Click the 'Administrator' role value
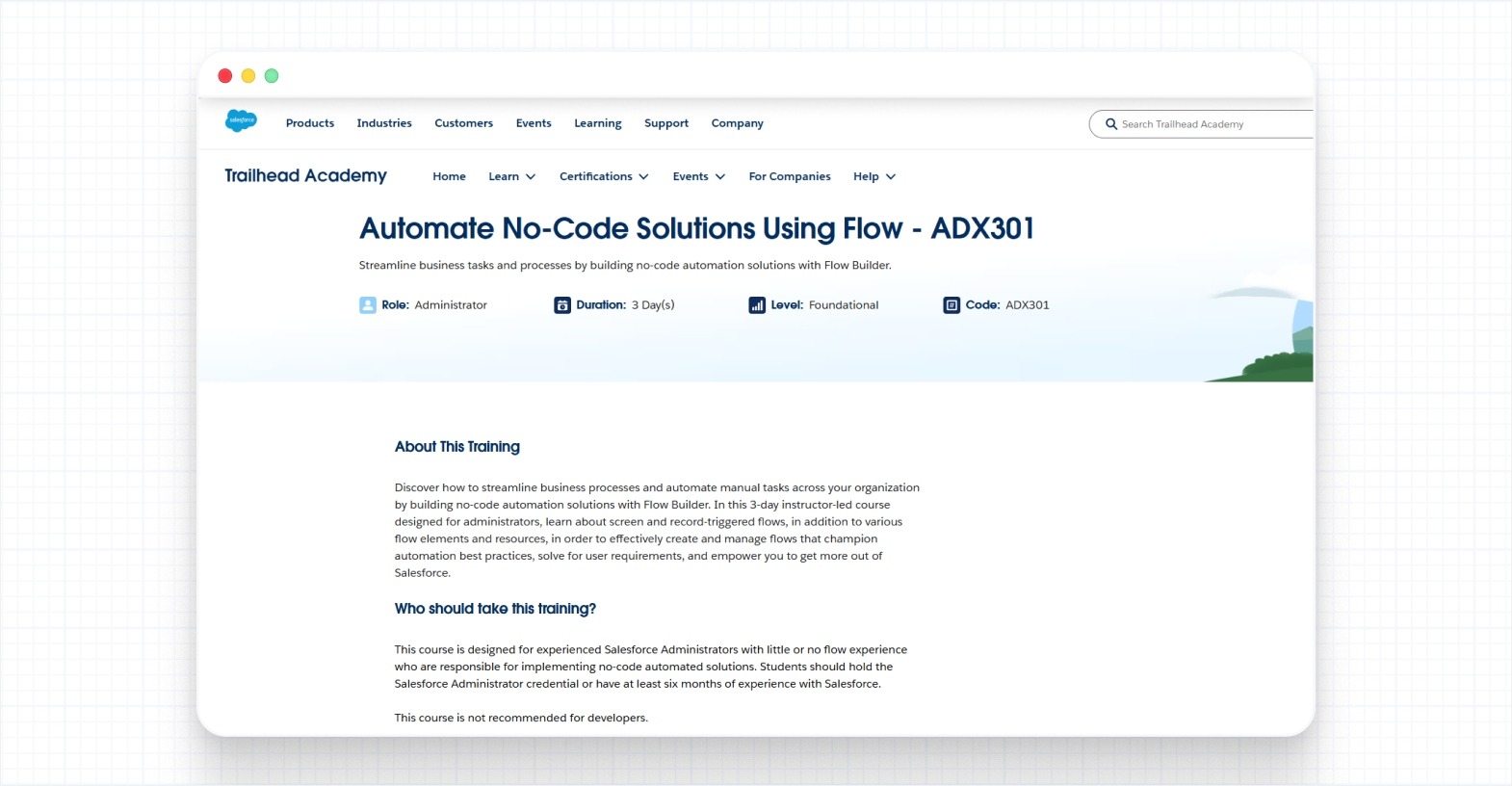Screen dimensions: 1512x786 pyautogui.click(x=451, y=305)
